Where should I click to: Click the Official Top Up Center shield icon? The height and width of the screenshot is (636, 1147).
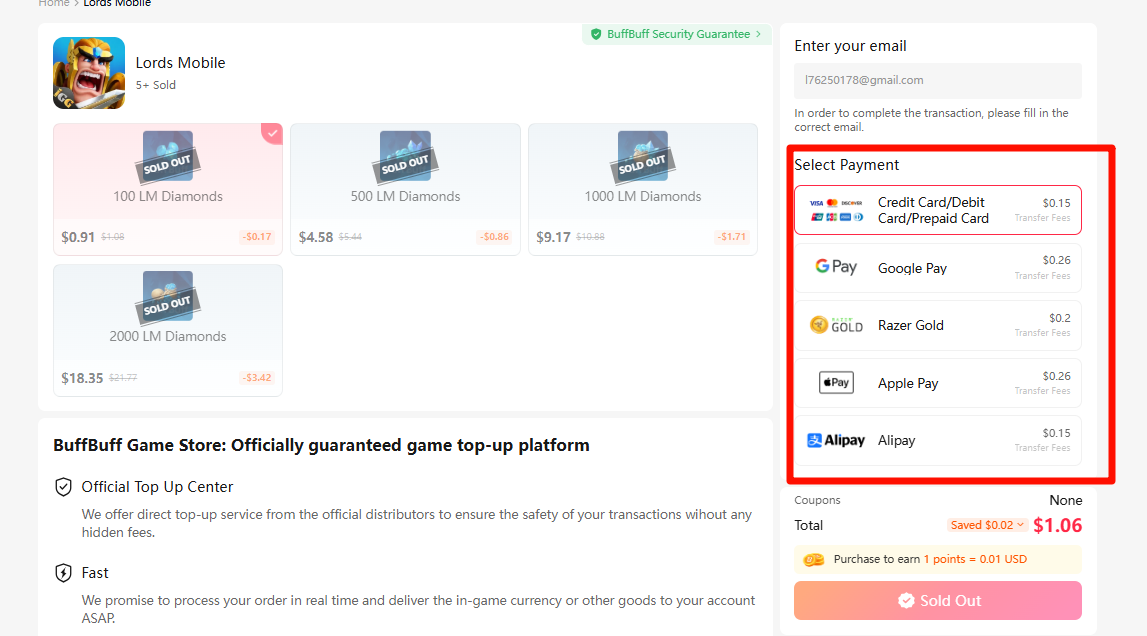tap(63, 487)
